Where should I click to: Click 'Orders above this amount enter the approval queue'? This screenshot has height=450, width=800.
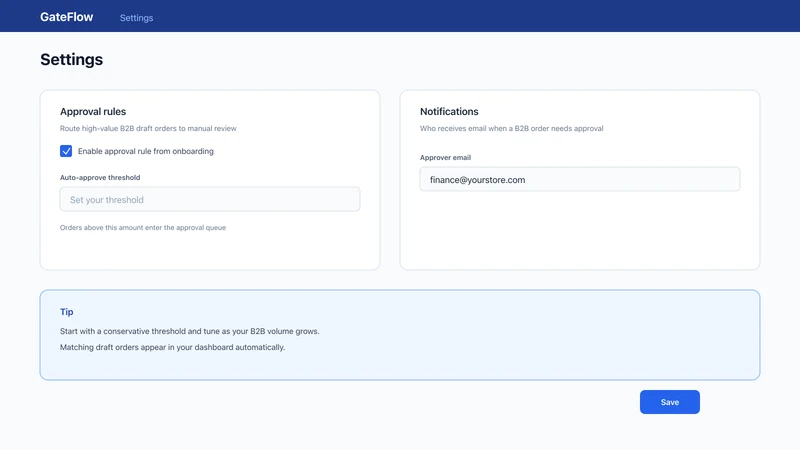(x=143, y=228)
